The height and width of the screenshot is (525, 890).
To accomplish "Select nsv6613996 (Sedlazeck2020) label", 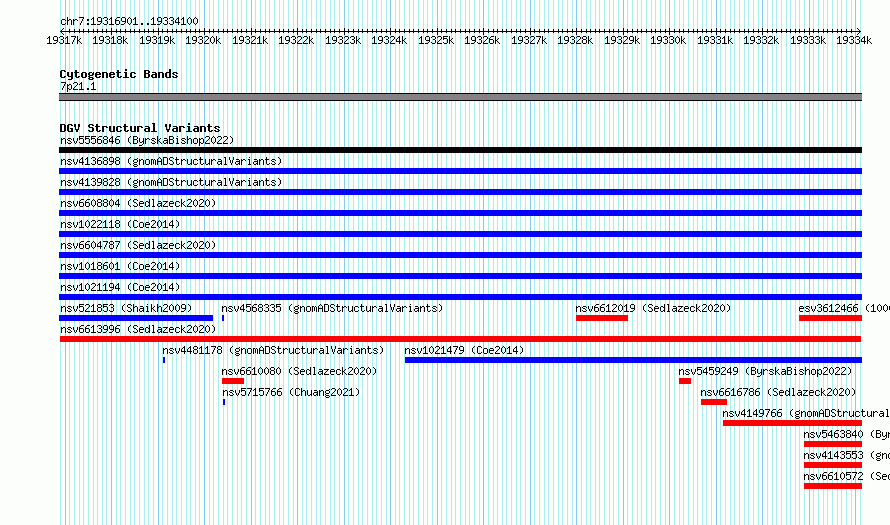I will [x=138, y=329].
